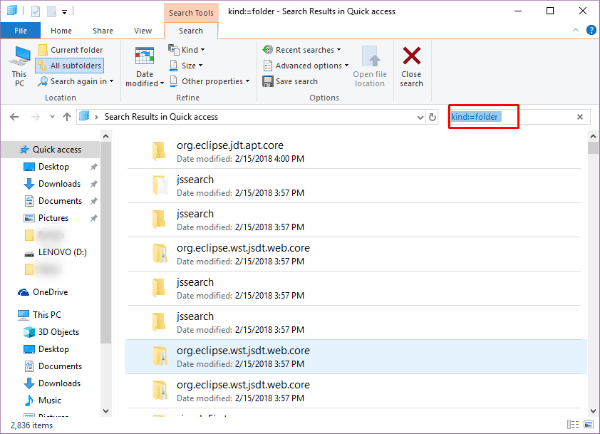Switch to the File tab
The width and height of the screenshot is (600, 434).
click(21, 31)
